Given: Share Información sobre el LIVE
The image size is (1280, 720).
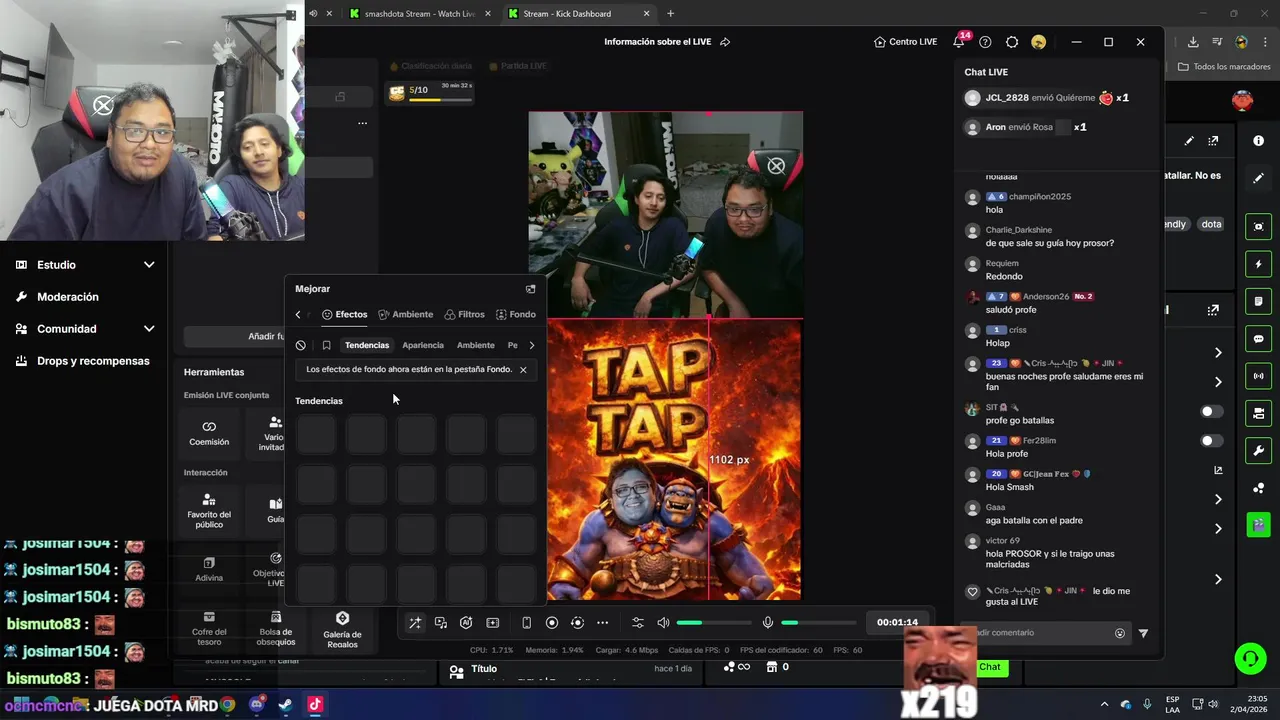Looking at the screenshot, I should [725, 42].
